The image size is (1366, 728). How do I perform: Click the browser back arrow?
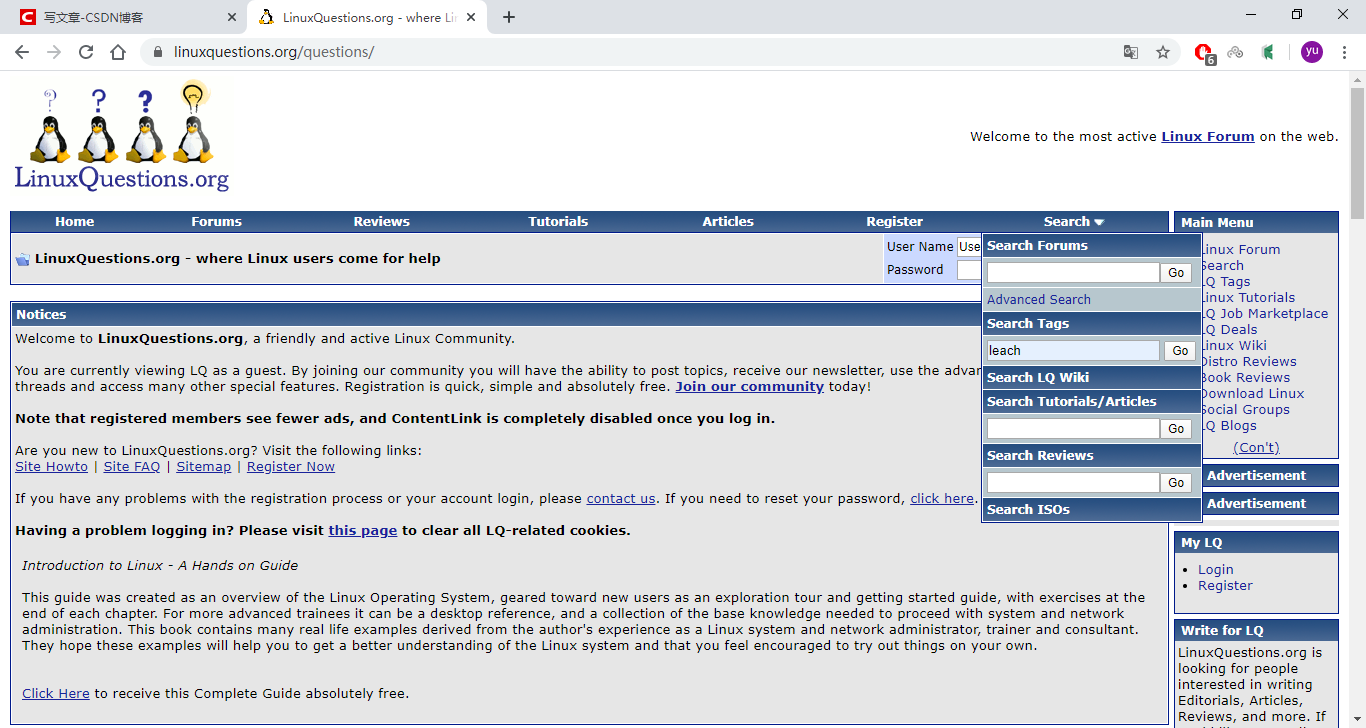[22, 52]
